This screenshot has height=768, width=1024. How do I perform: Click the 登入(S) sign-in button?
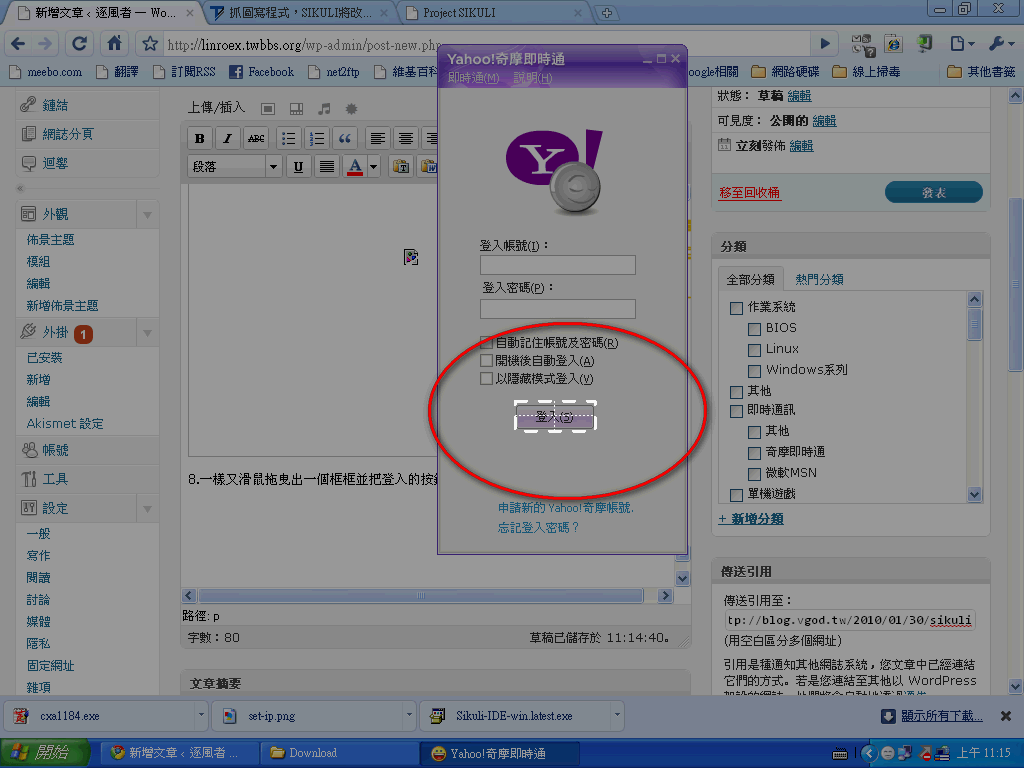(555, 417)
